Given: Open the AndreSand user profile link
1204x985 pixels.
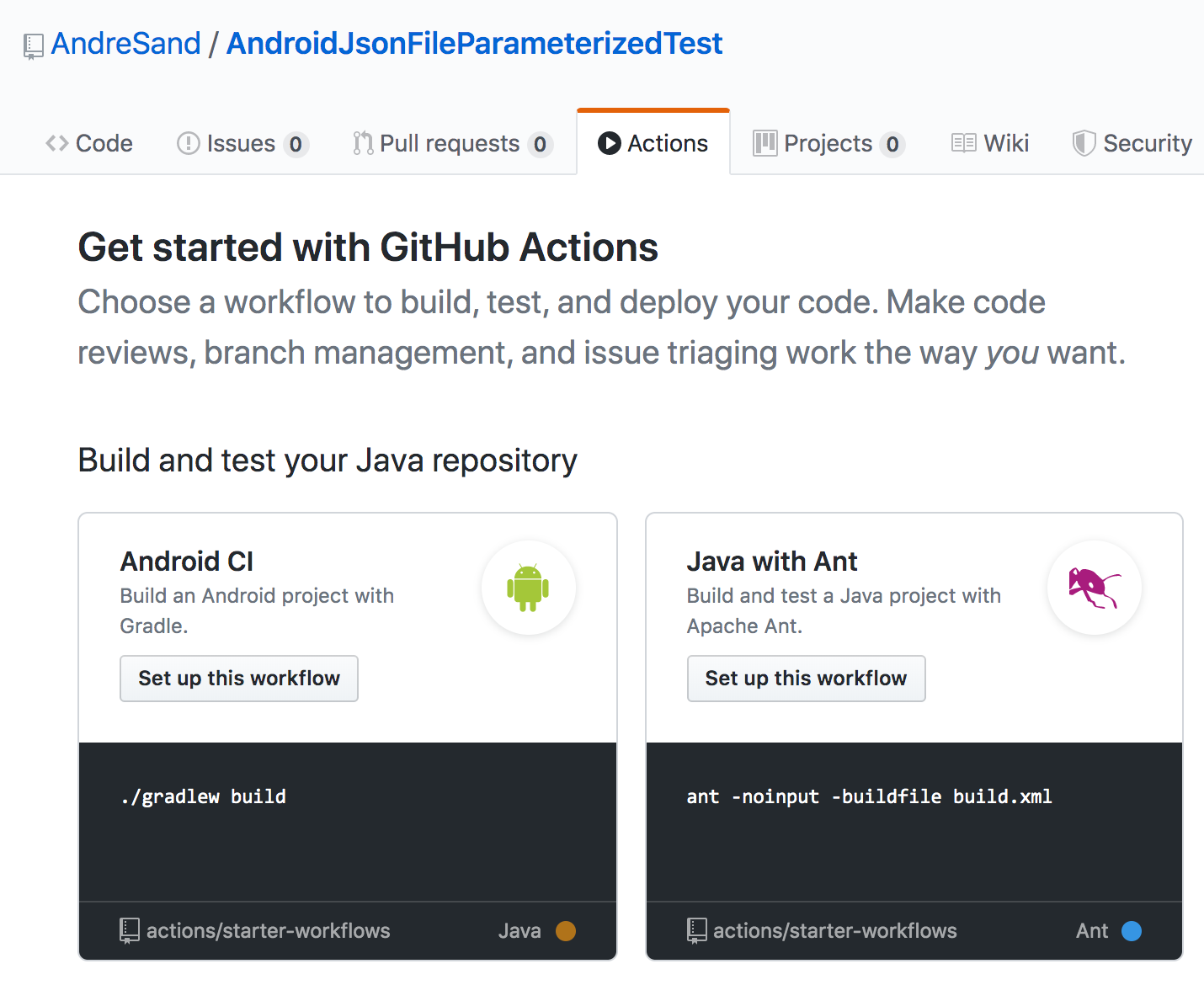Looking at the screenshot, I should (126, 44).
